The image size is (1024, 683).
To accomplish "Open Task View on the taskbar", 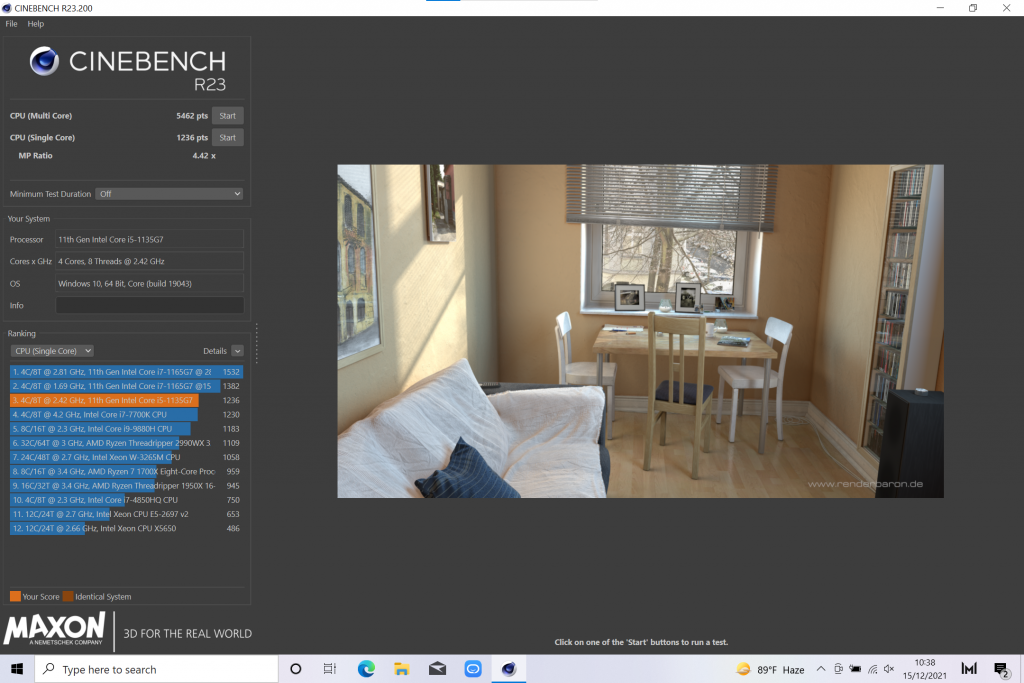I will (330, 669).
